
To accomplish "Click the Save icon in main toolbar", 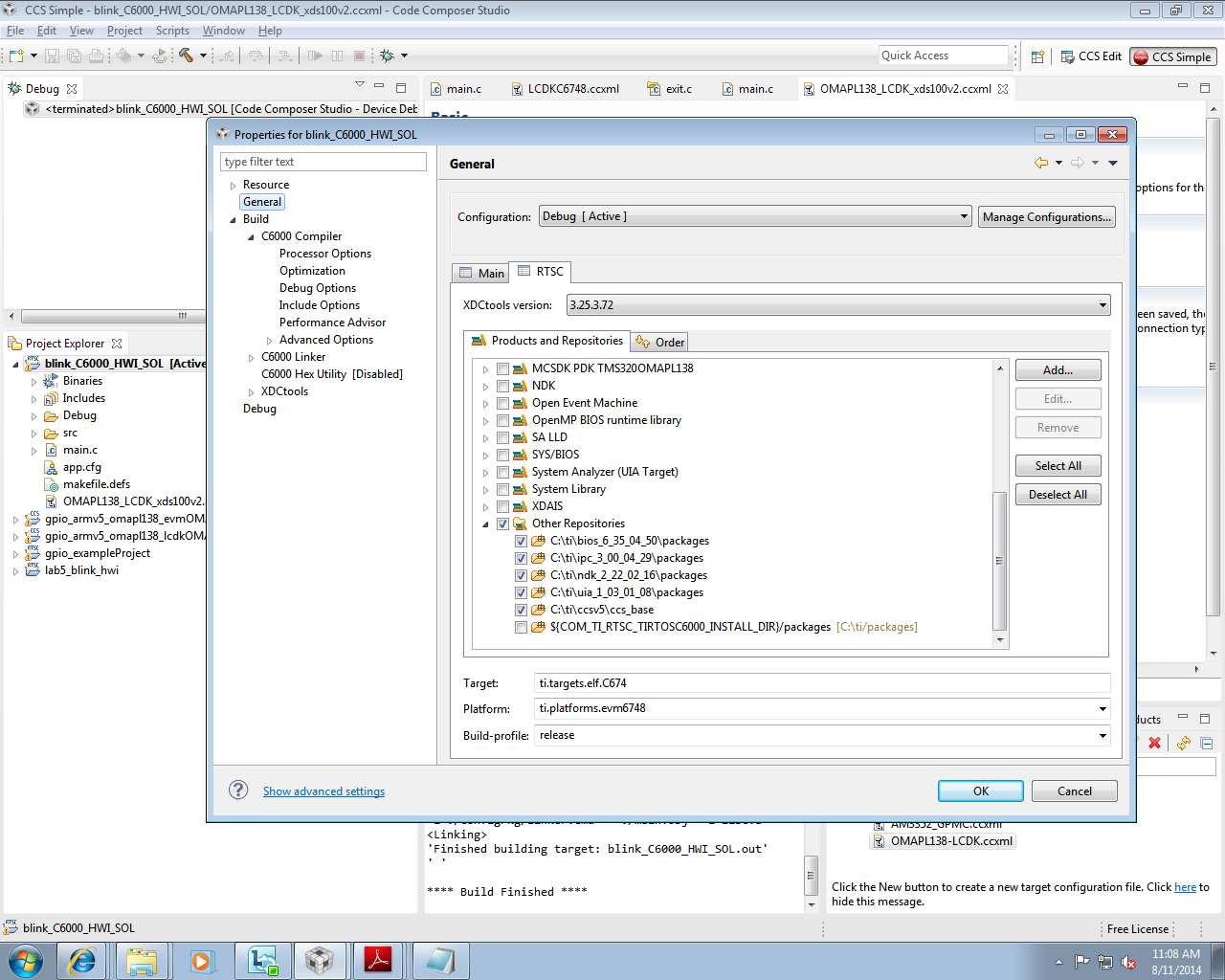I will 52,56.
